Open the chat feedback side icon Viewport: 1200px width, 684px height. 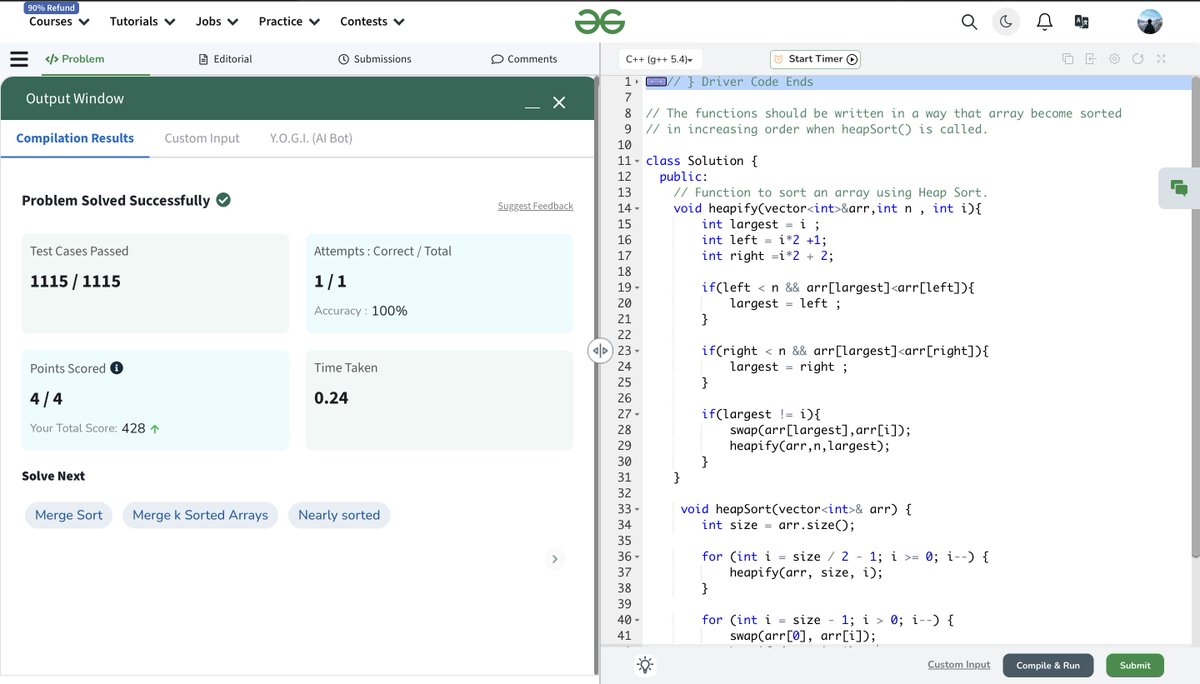[1179, 188]
